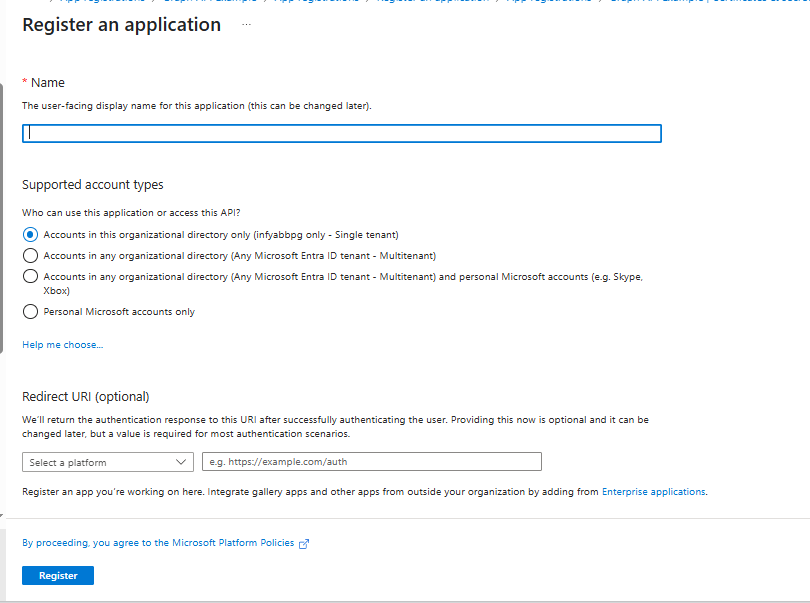Viewport: 810px width, 603px height.
Task: Click the Register an application title
Action: [x=121, y=25]
